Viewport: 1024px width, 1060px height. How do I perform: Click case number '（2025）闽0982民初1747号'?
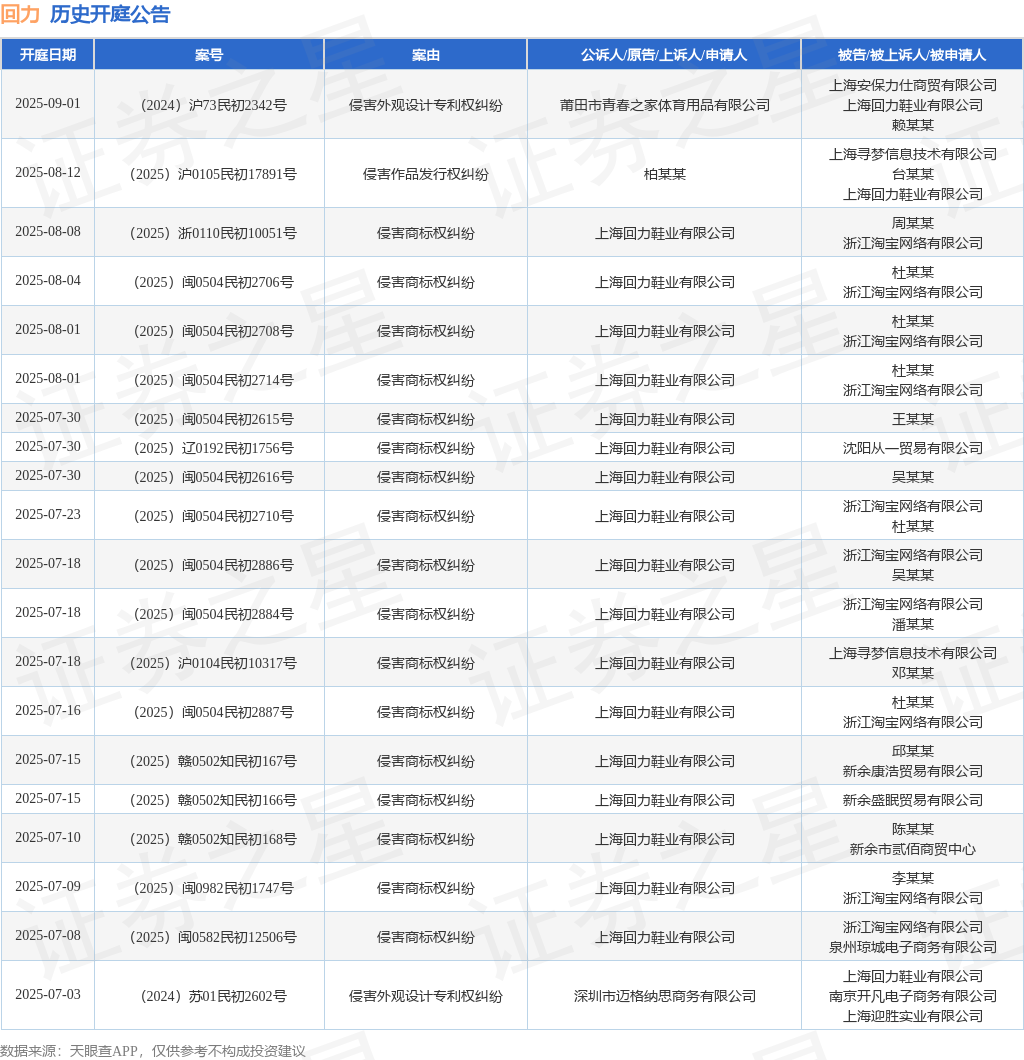coord(213,888)
